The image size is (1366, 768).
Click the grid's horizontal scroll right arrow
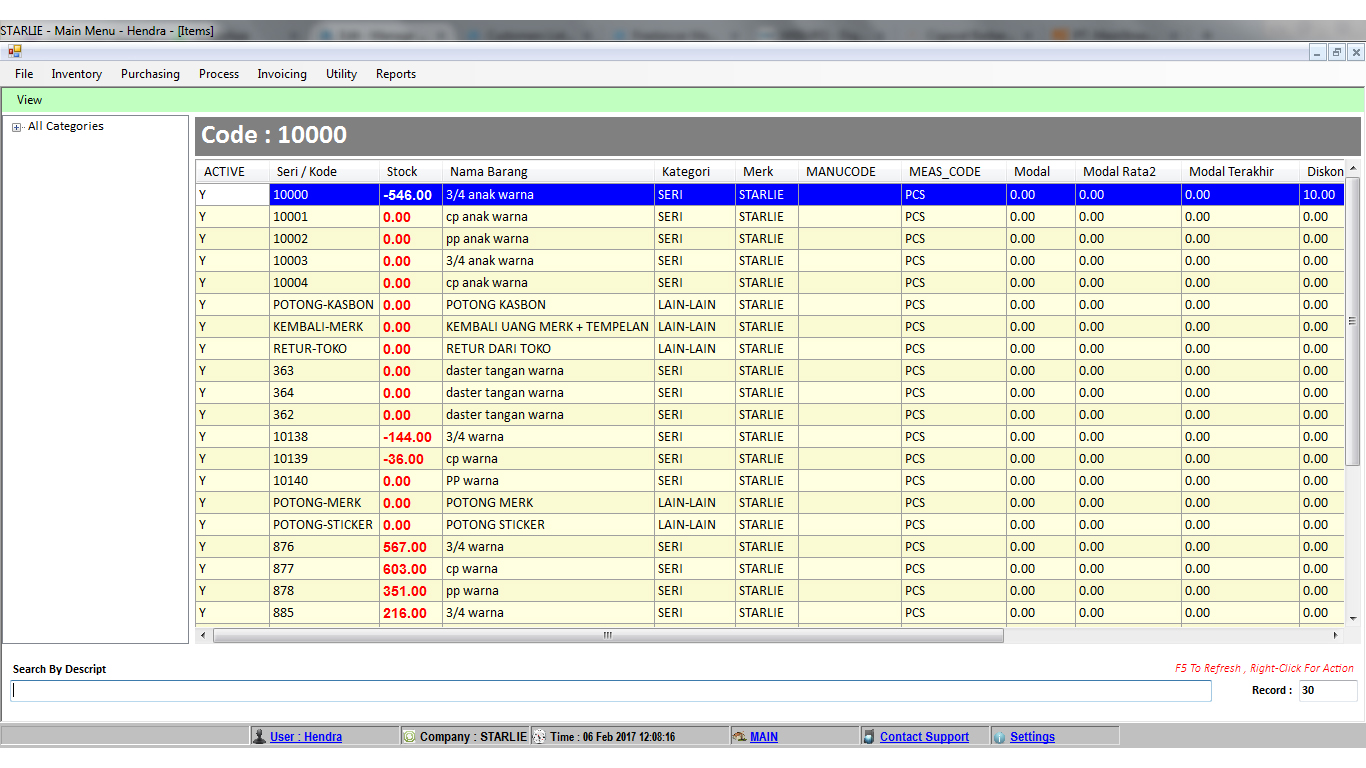pyautogui.click(x=1335, y=635)
